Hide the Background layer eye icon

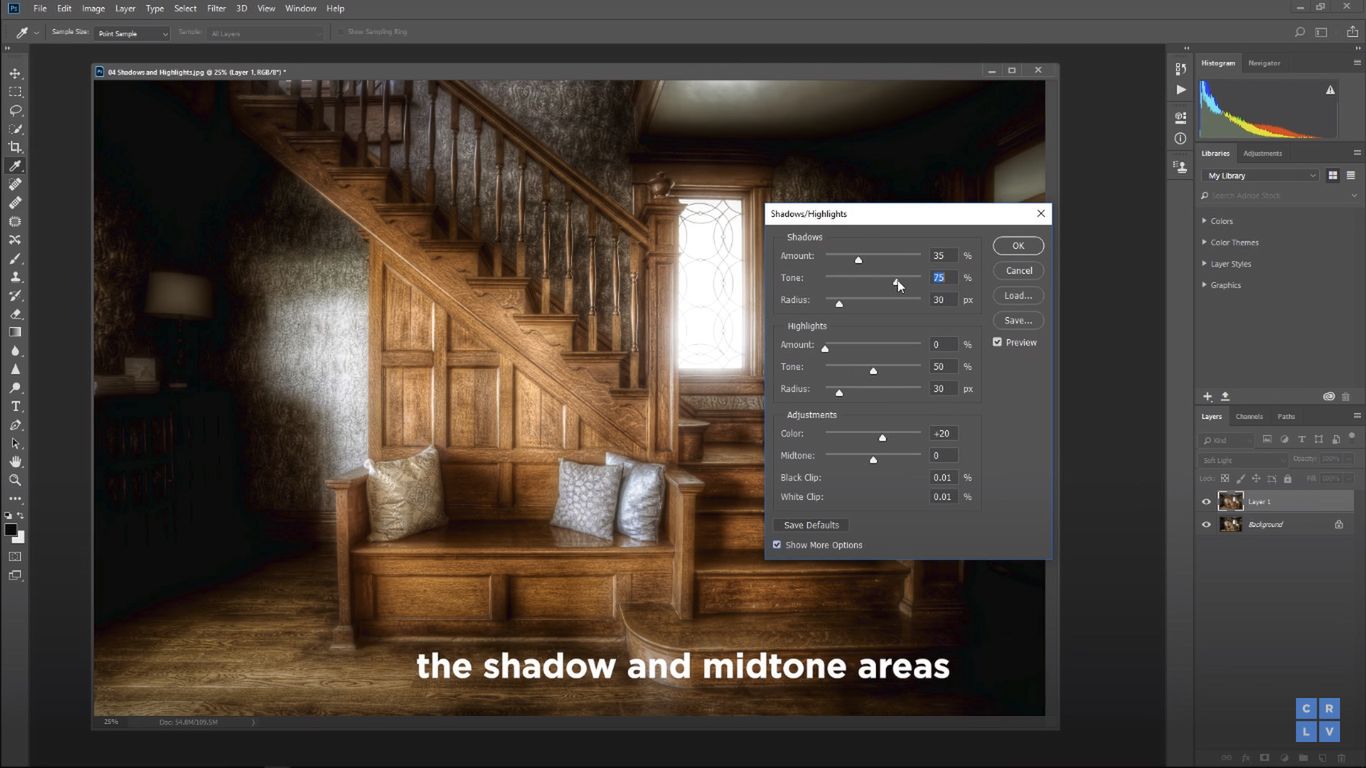[x=1206, y=524]
